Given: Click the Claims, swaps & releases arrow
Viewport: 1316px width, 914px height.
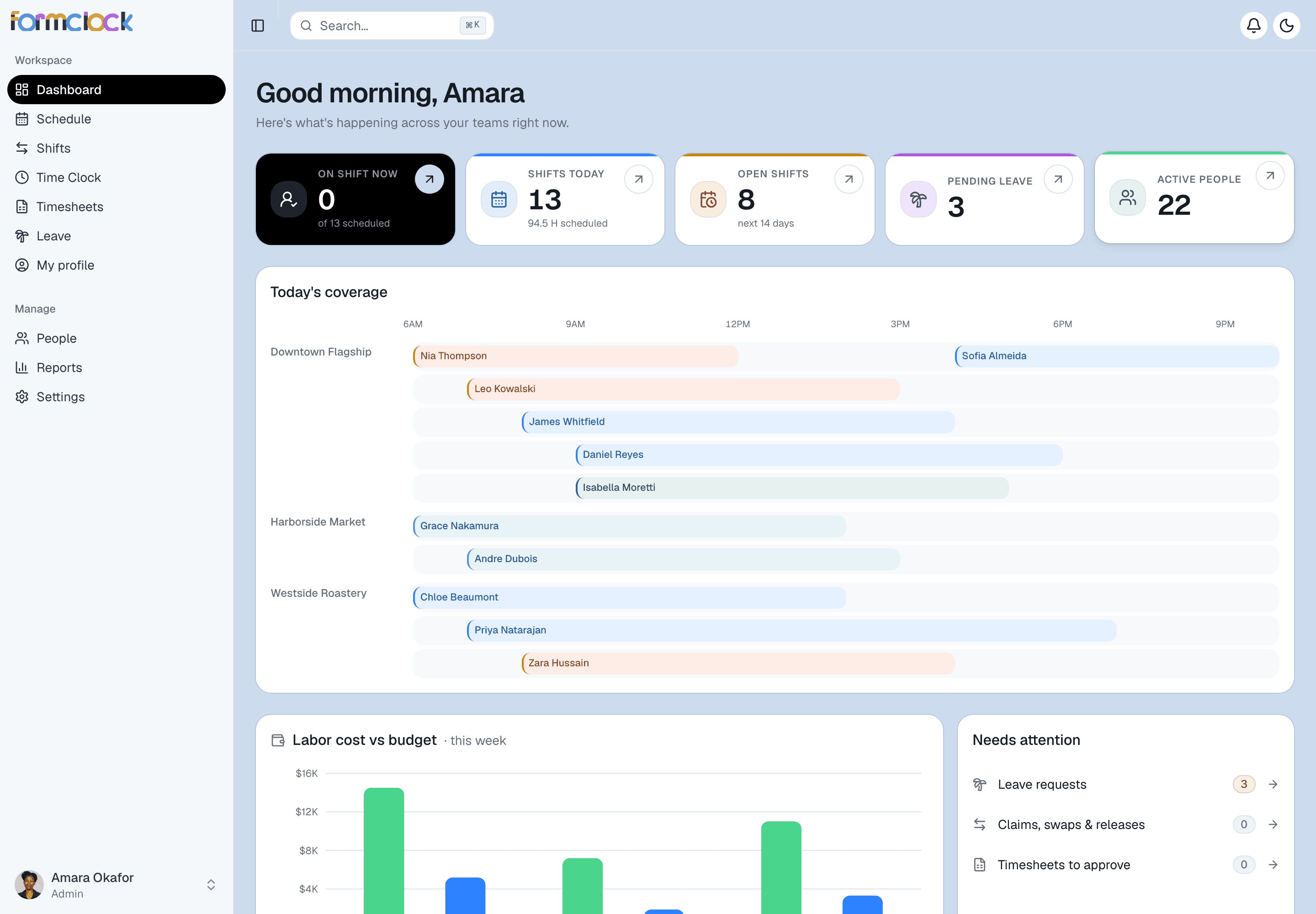Looking at the screenshot, I should tap(1273, 825).
